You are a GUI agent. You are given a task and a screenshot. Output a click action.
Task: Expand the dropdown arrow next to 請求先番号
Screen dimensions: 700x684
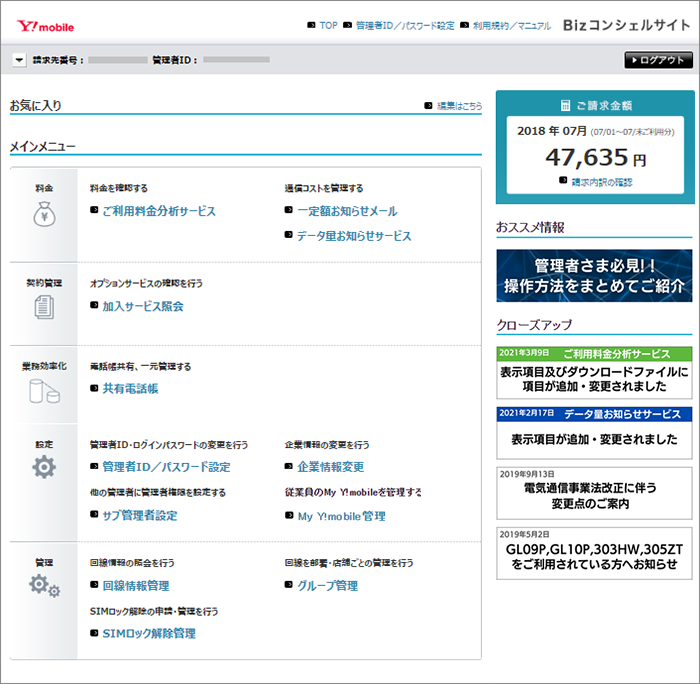[19, 59]
